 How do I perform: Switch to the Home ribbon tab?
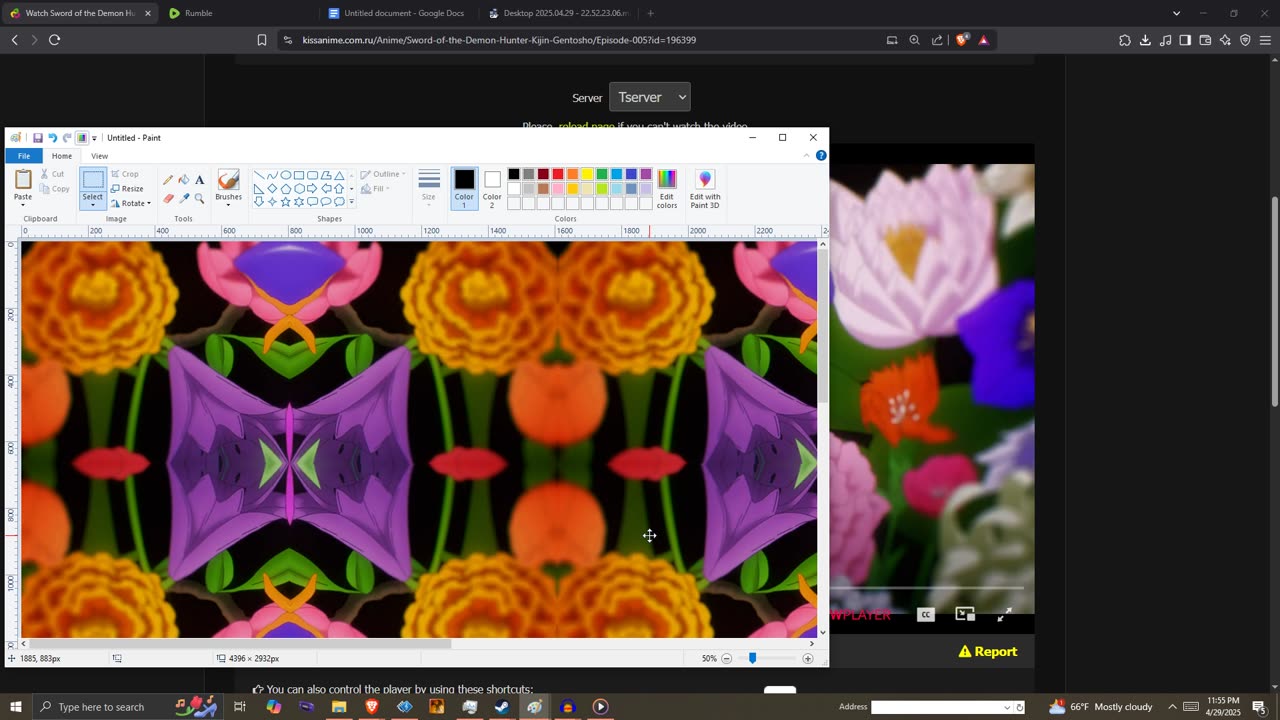tap(62, 156)
